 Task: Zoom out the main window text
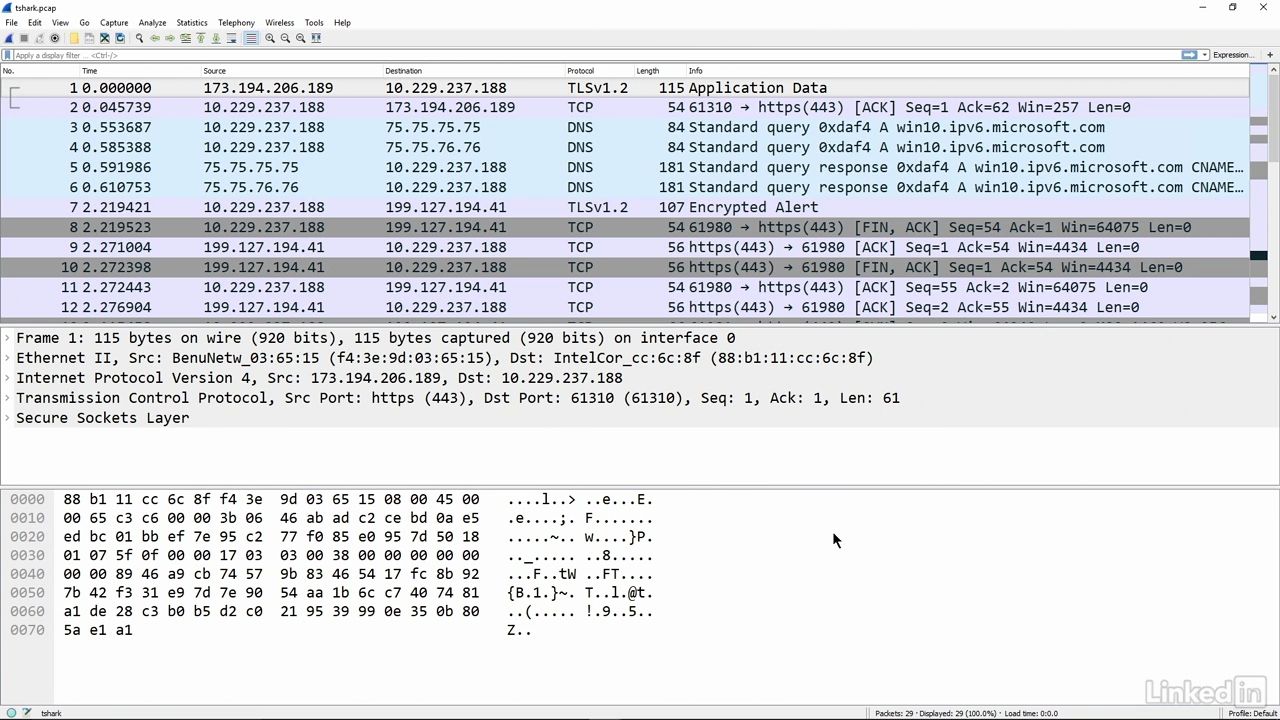pyautogui.click(x=285, y=38)
